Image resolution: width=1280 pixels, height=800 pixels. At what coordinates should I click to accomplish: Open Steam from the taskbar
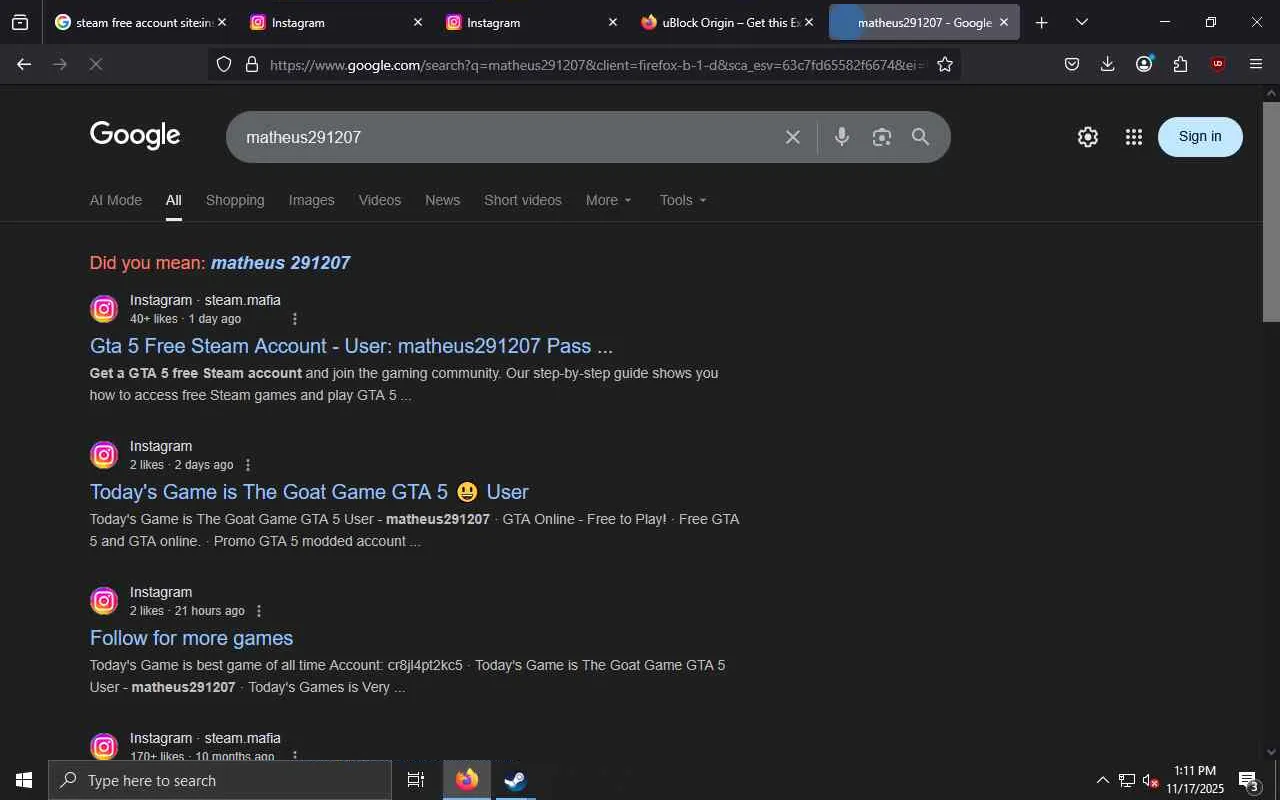click(515, 780)
